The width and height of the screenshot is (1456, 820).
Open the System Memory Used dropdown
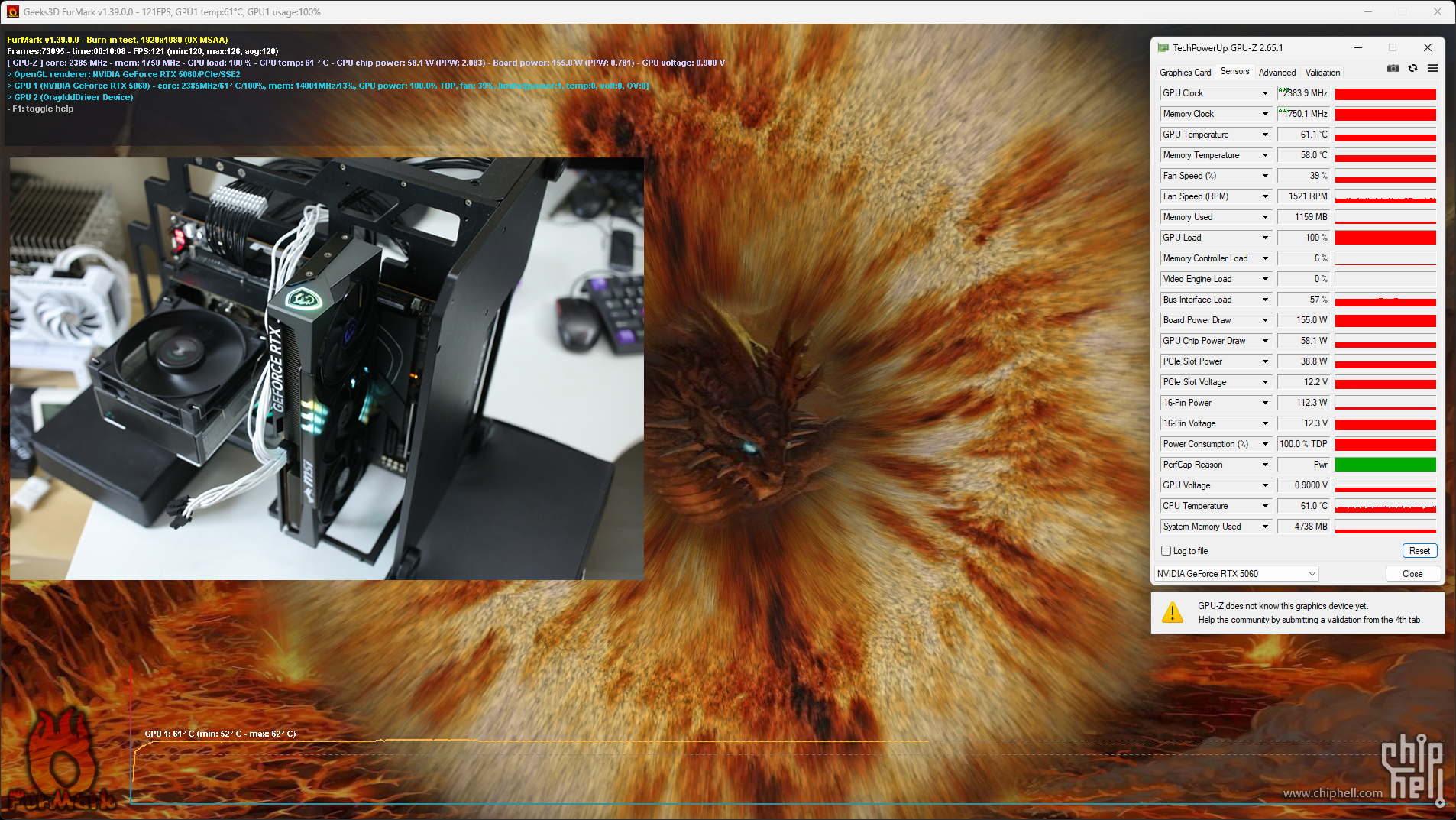(1265, 527)
